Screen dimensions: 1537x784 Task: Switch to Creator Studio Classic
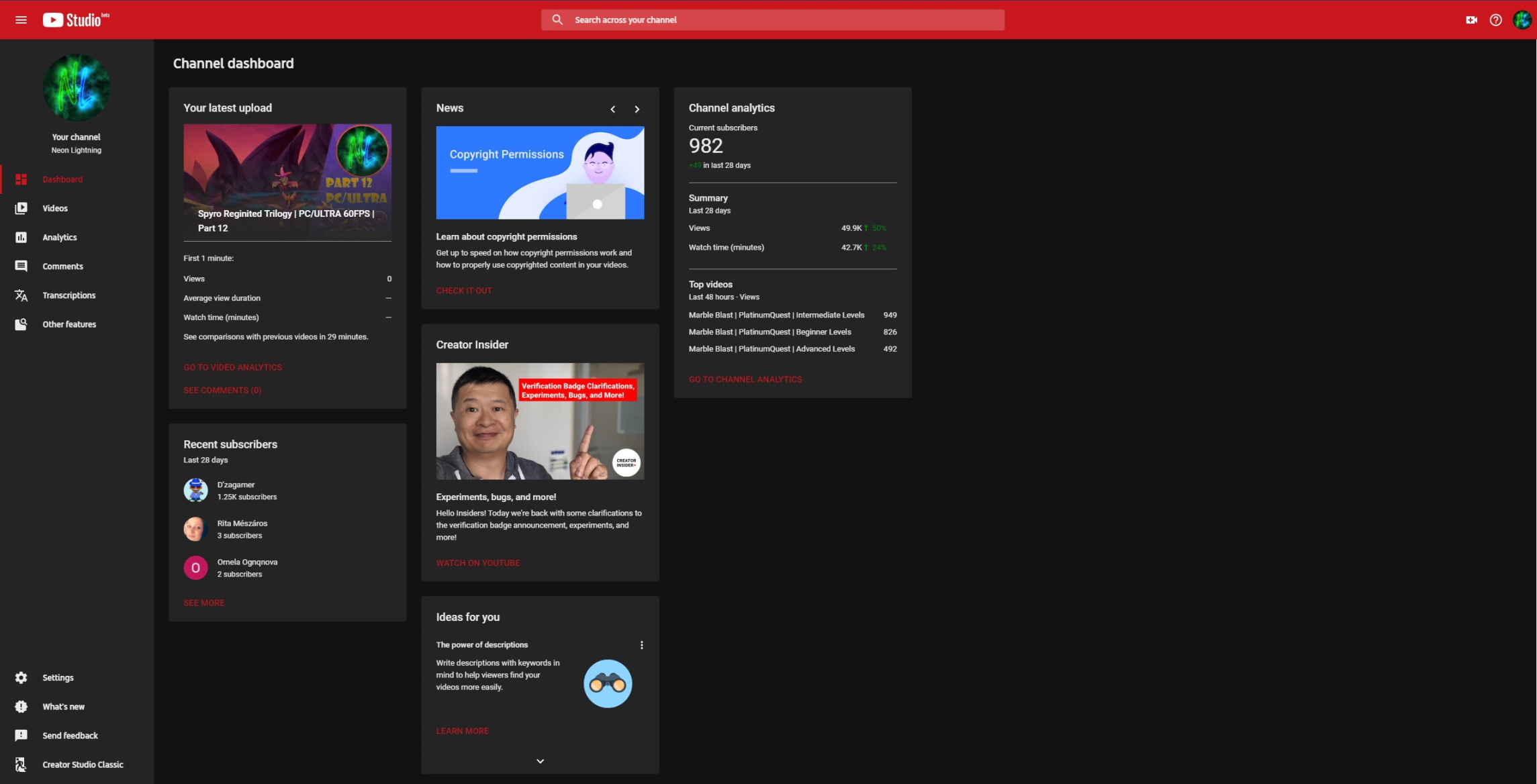pyautogui.click(x=21, y=764)
